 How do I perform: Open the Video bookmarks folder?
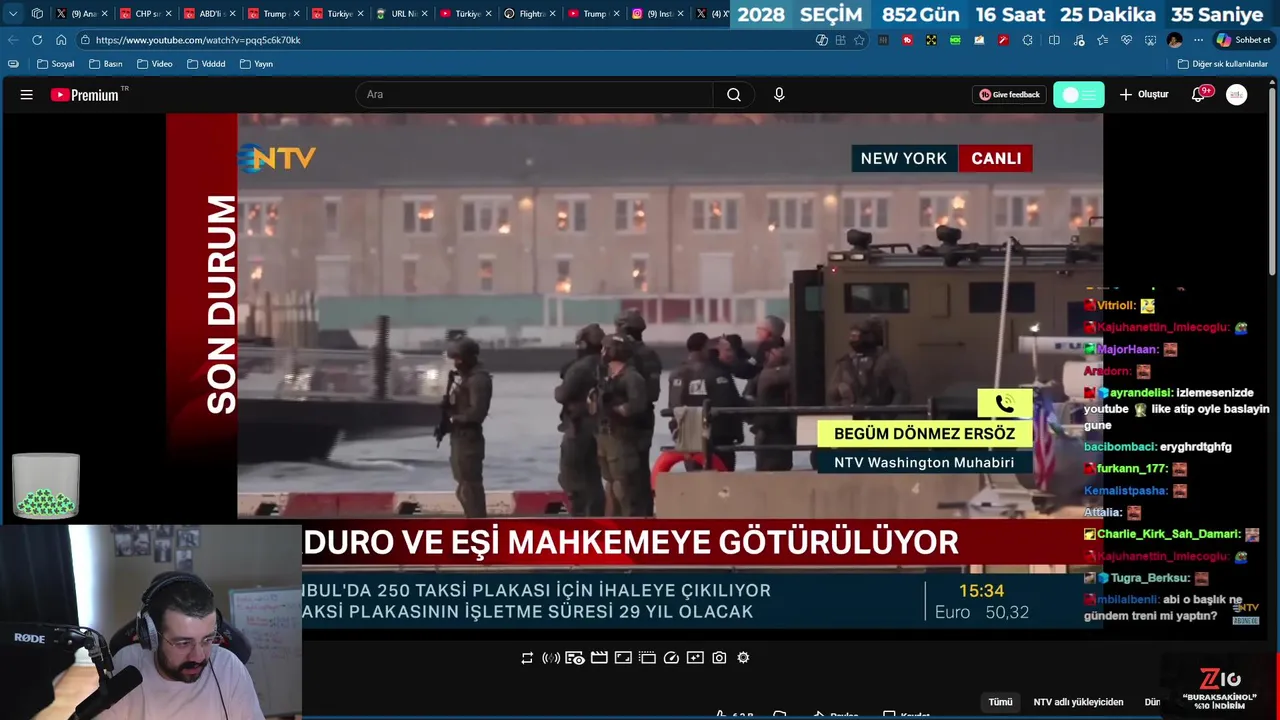155,64
